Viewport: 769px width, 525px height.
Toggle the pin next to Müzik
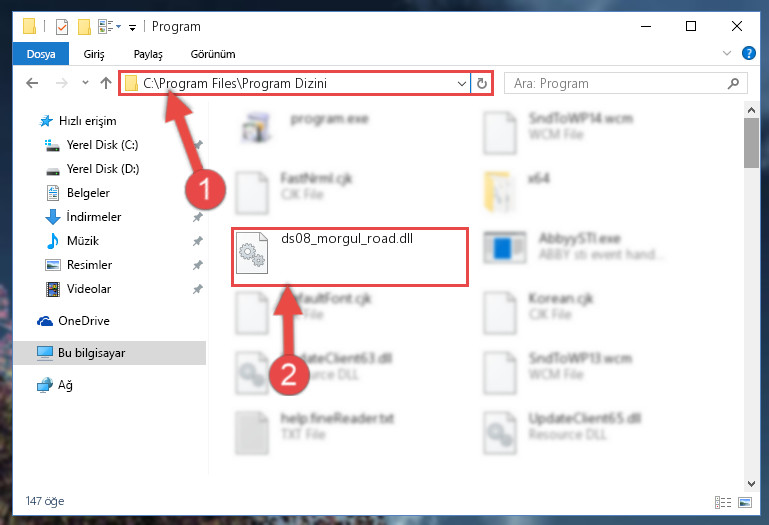(198, 241)
